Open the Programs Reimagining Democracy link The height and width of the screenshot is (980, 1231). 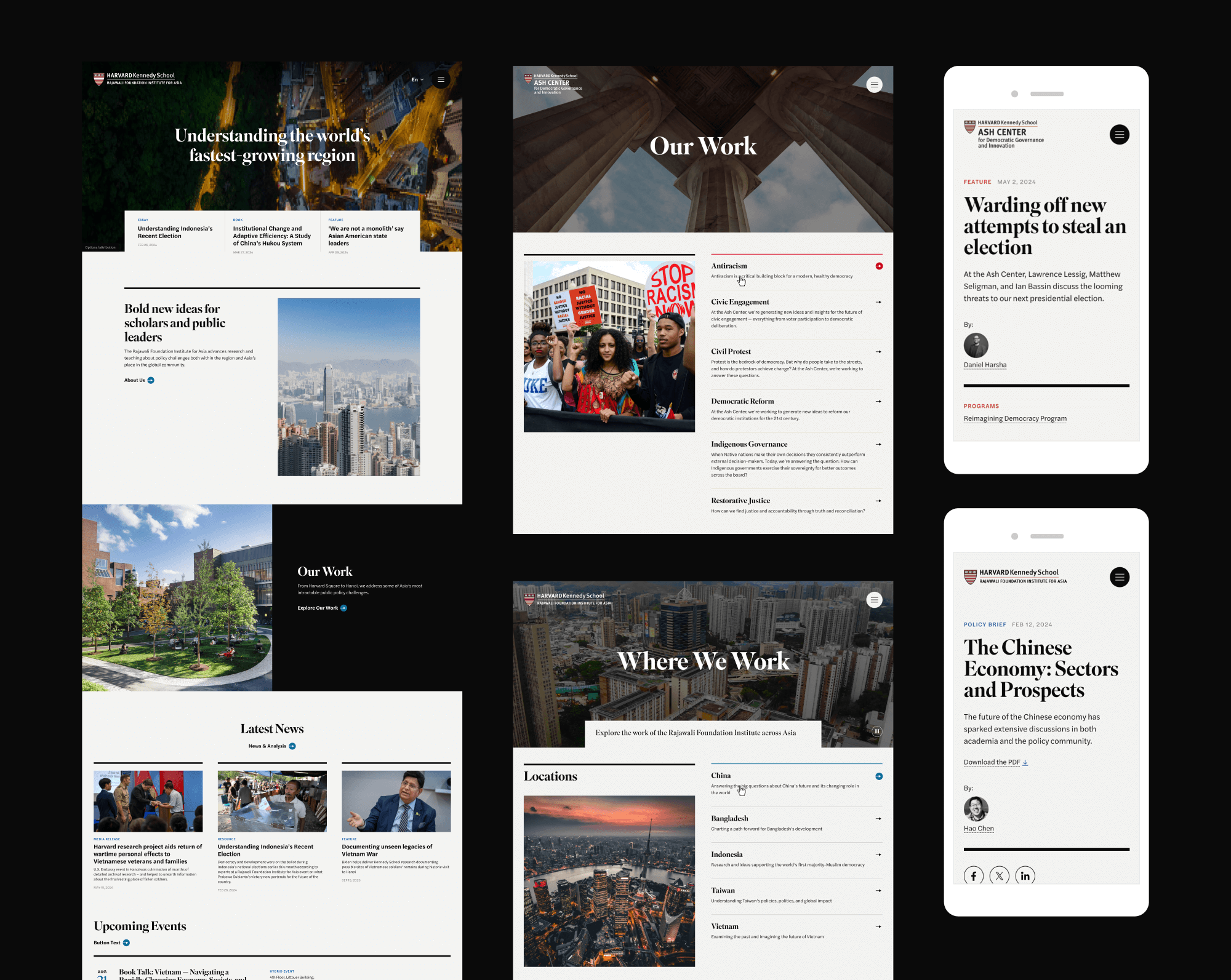pos(1014,418)
